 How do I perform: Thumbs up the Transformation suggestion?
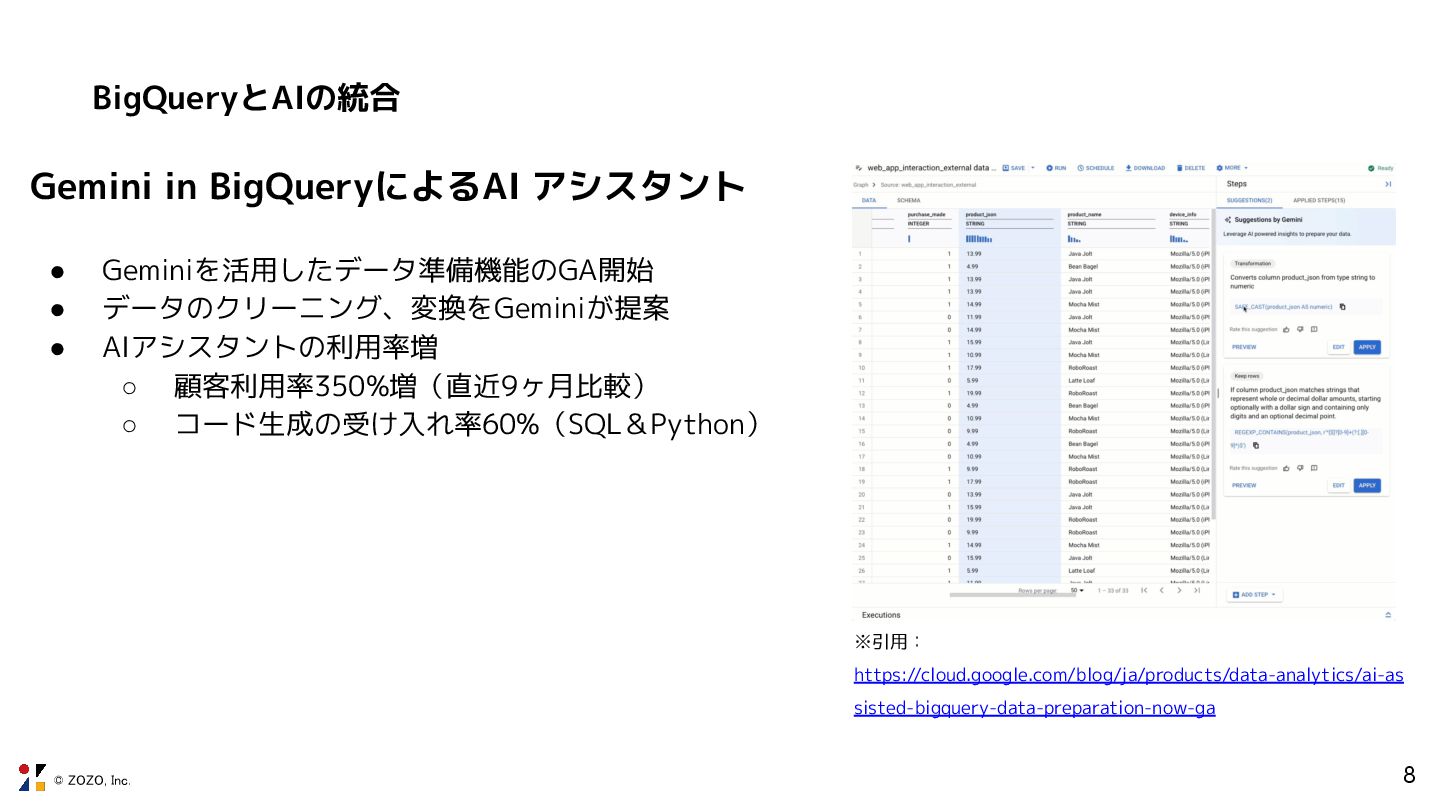point(1286,329)
